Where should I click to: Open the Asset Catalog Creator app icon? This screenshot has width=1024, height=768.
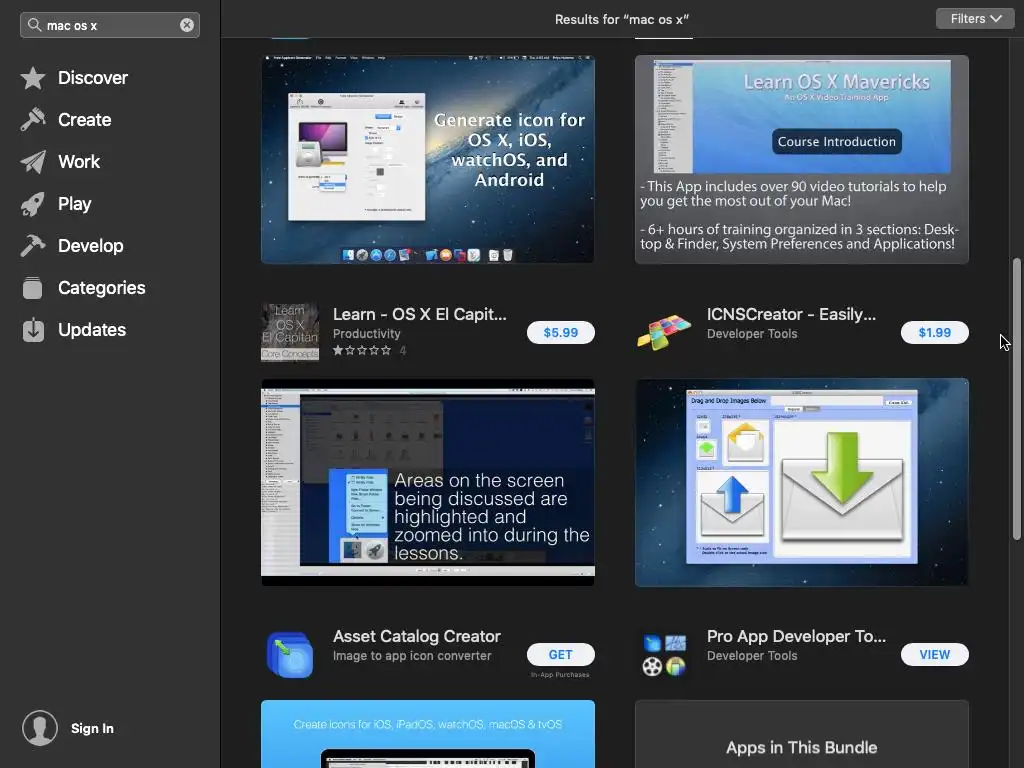coord(290,654)
